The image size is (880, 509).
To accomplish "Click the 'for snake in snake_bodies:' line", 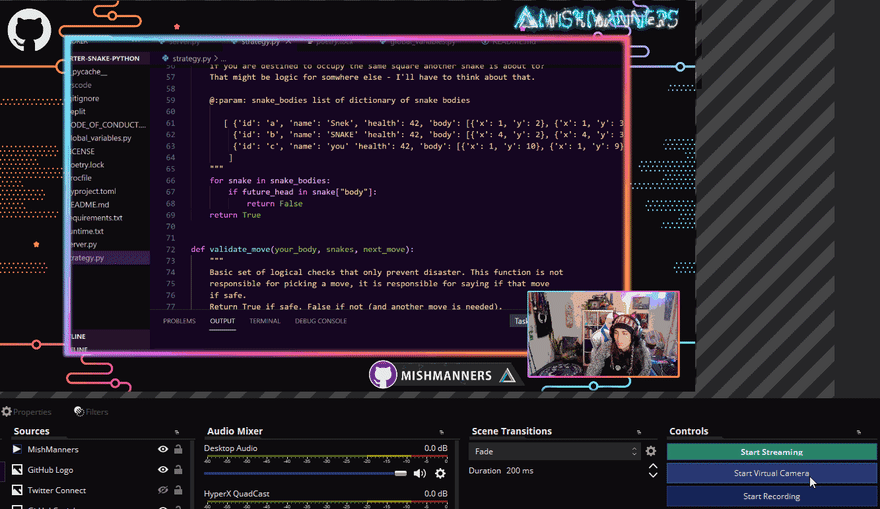I will 270,180.
